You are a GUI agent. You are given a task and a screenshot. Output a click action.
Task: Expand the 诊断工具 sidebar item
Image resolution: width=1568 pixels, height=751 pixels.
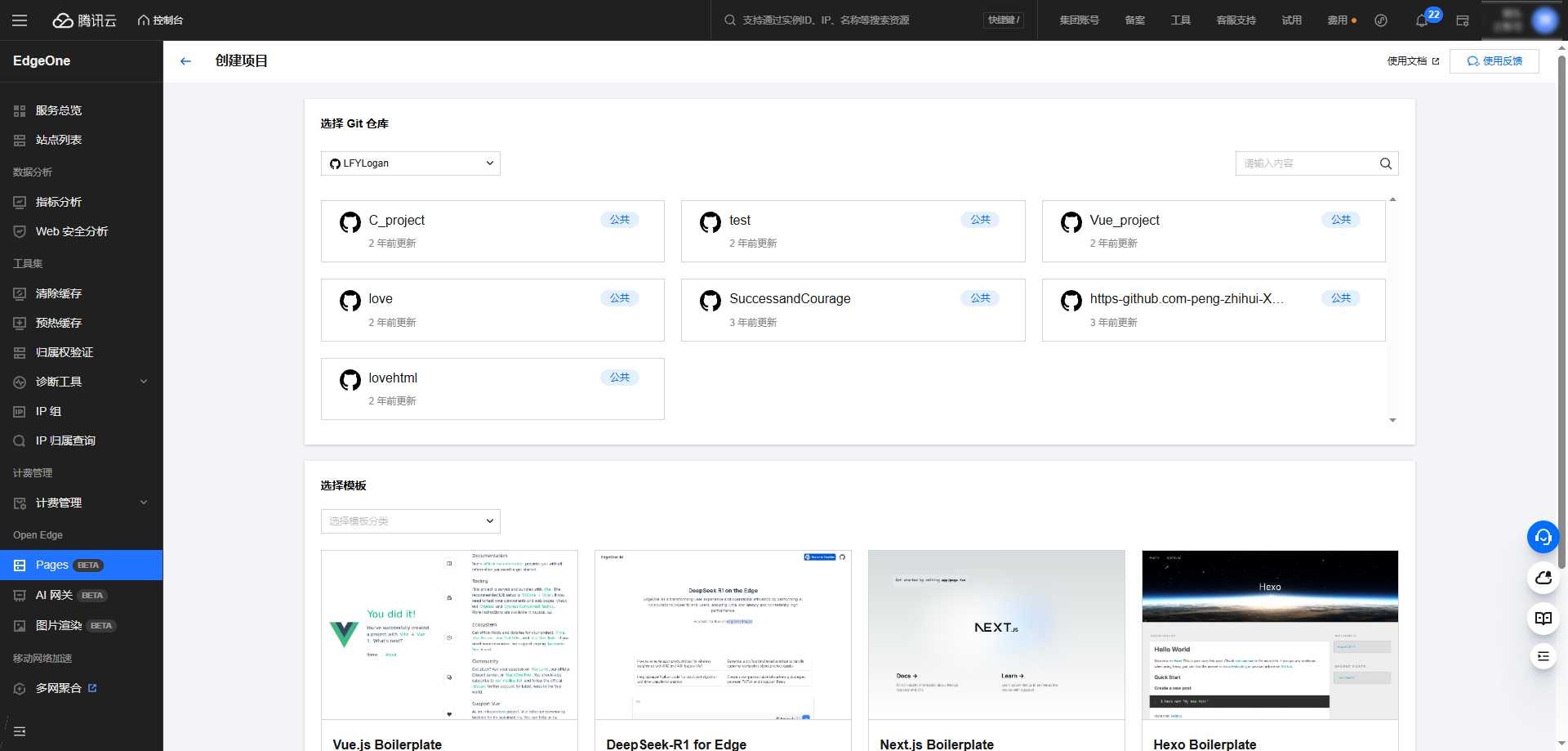(82, 382)
